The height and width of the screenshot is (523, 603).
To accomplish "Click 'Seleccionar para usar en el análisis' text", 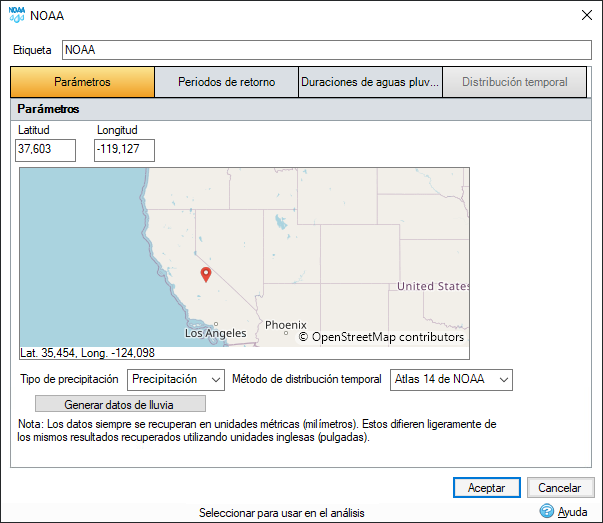I will 282,513.
